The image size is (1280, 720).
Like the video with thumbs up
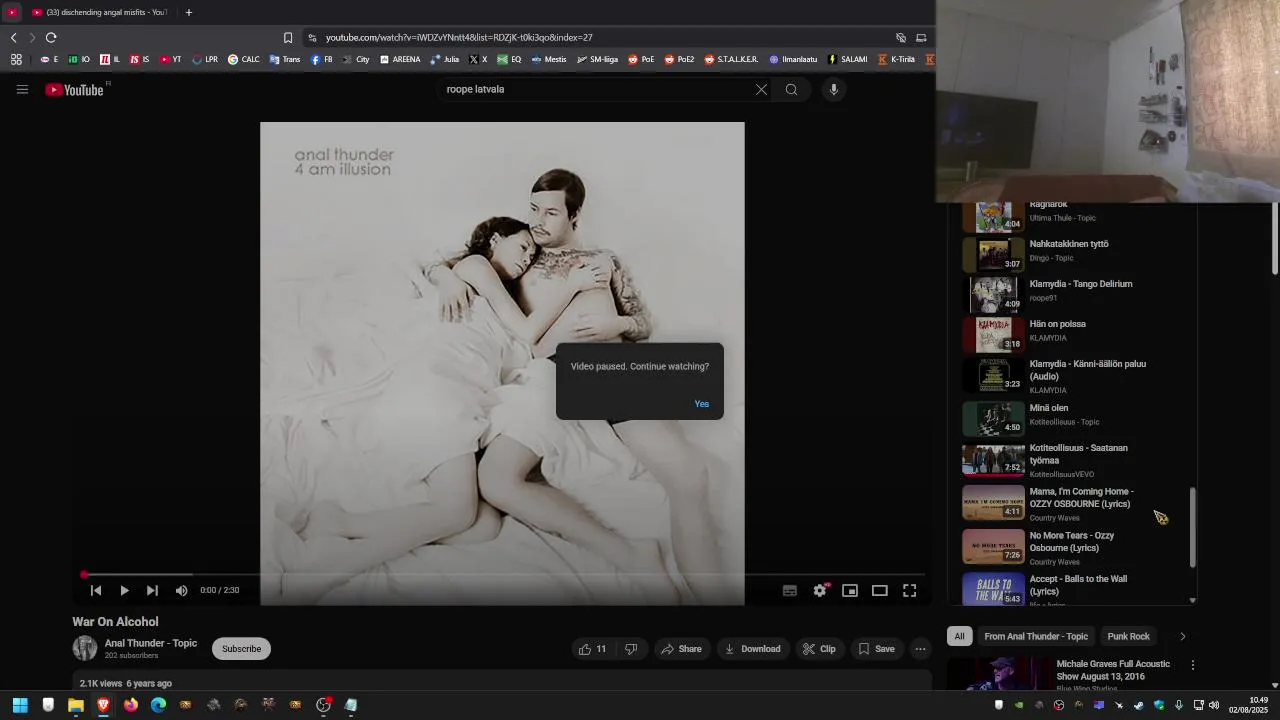tap(592, 649)
